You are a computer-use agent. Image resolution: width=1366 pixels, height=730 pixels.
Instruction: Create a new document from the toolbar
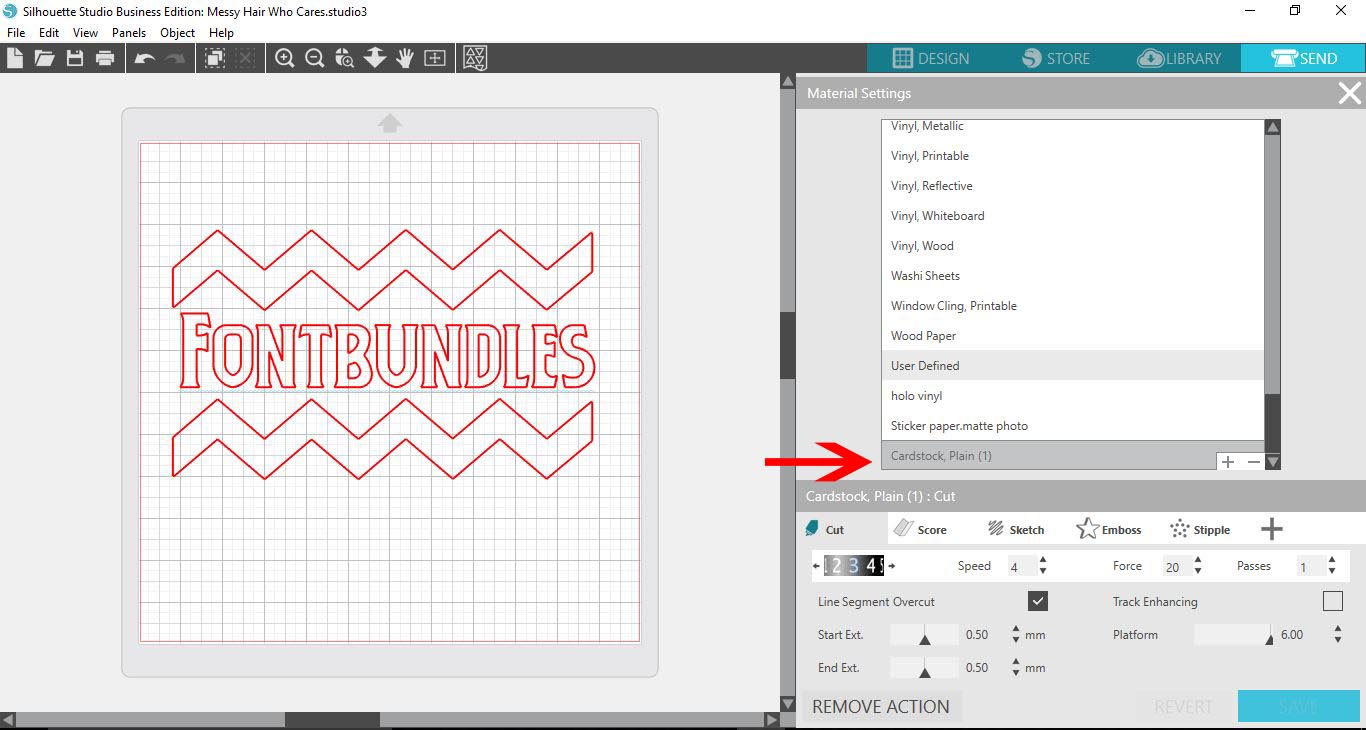[x=15, y=58]
